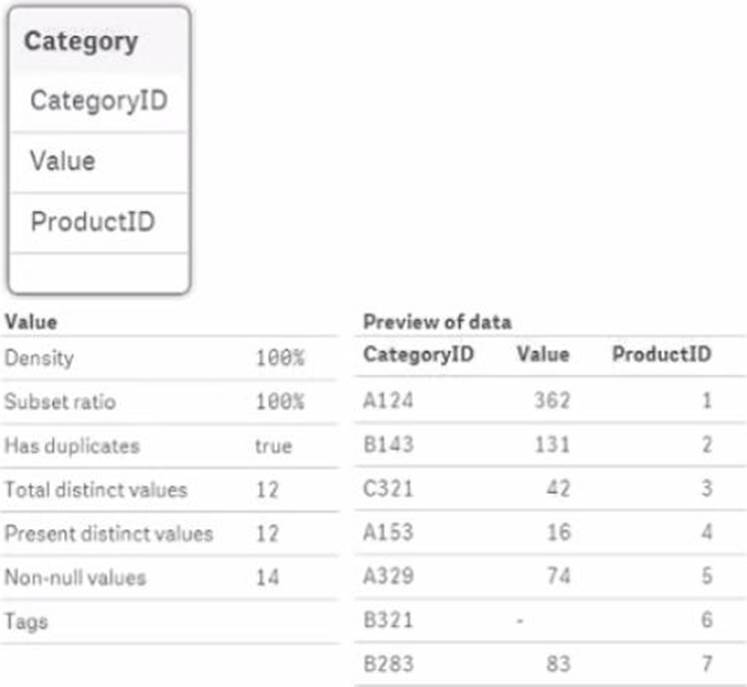
Task: Click the Present distinct values label
Action: pos(108,533)
